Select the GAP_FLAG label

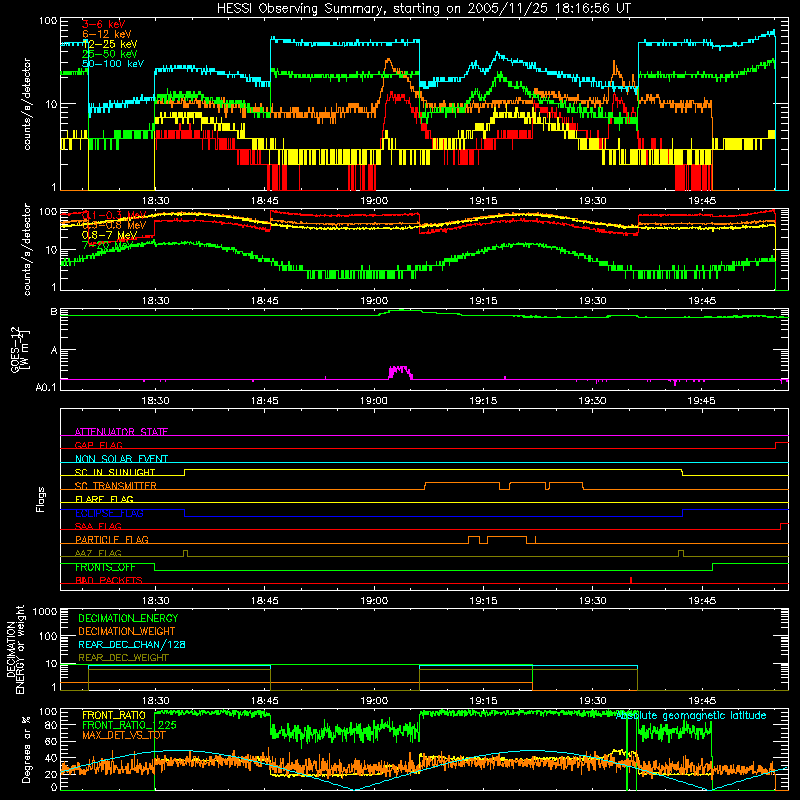click(98, 445)
